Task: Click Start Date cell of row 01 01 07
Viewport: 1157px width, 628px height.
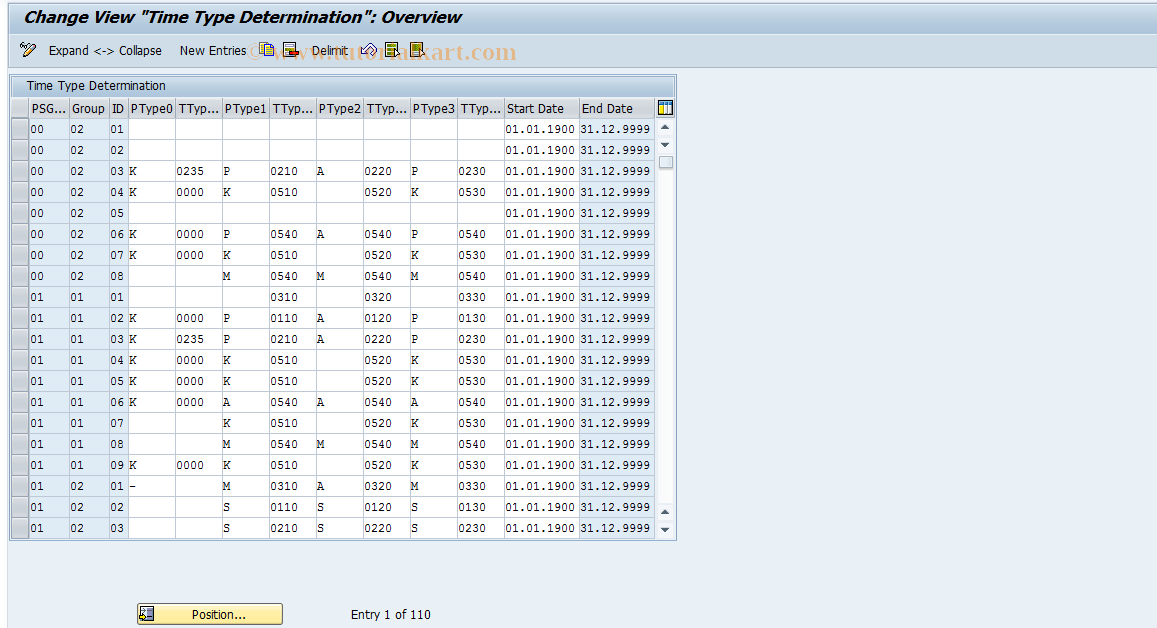Action: click(x=542, y=424)
